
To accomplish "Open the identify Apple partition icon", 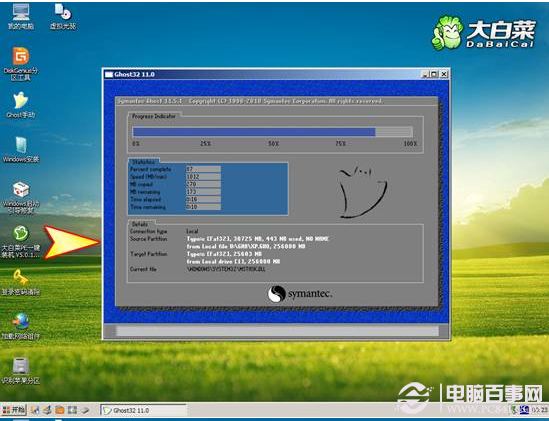I will point(21,371).
